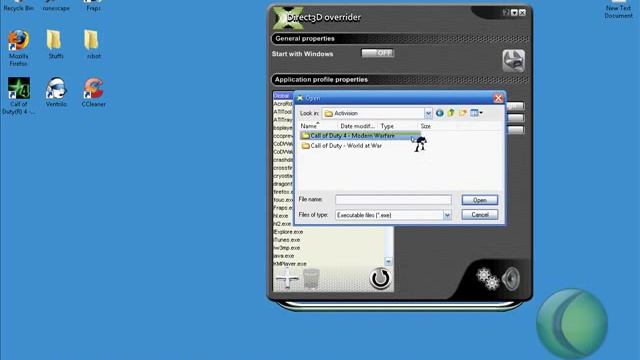
Task: Select Call of Duty 4 desktop shortcut
Action: tap(18, 96)
